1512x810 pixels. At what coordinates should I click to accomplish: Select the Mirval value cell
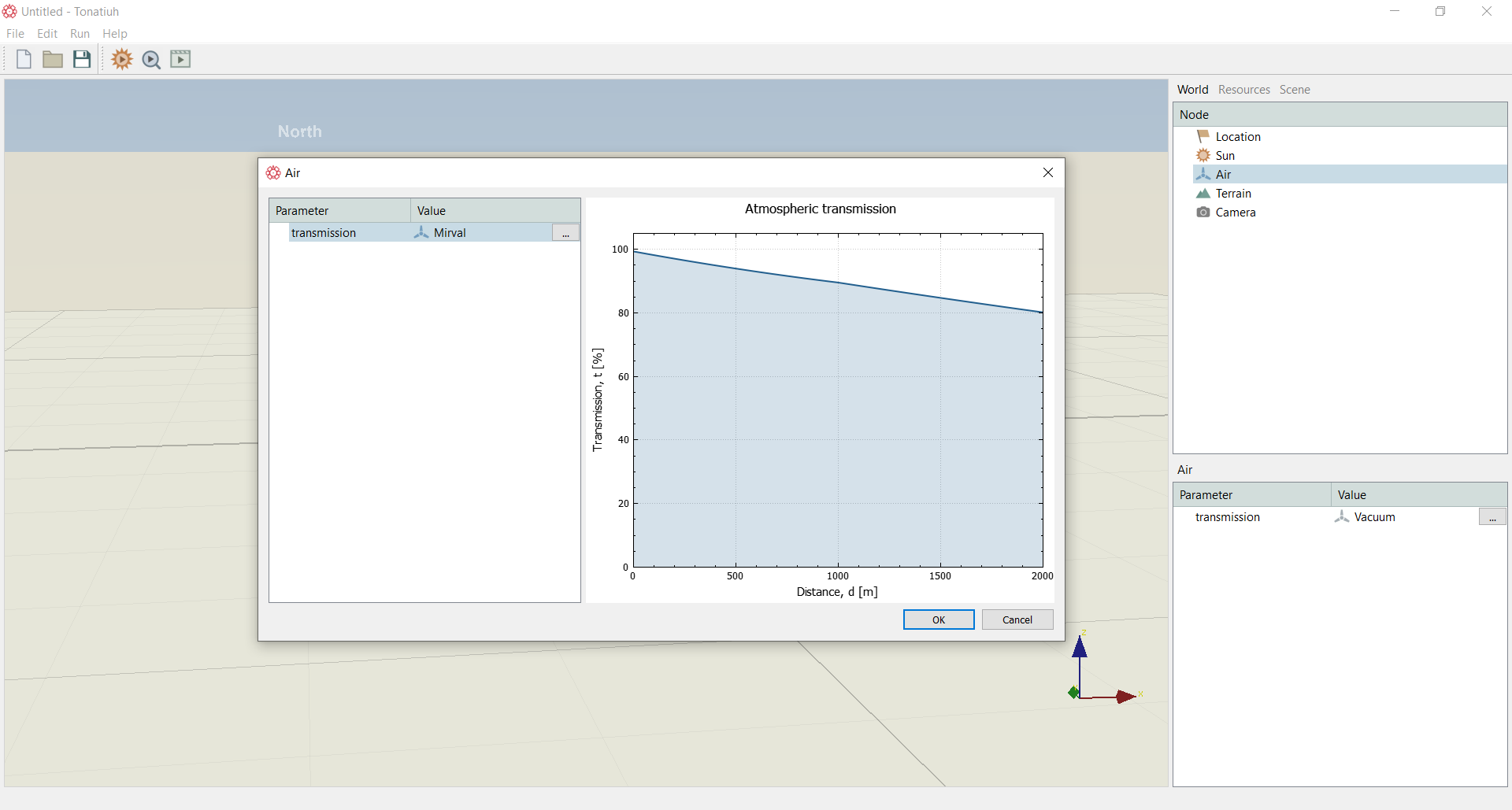(481, 232)
